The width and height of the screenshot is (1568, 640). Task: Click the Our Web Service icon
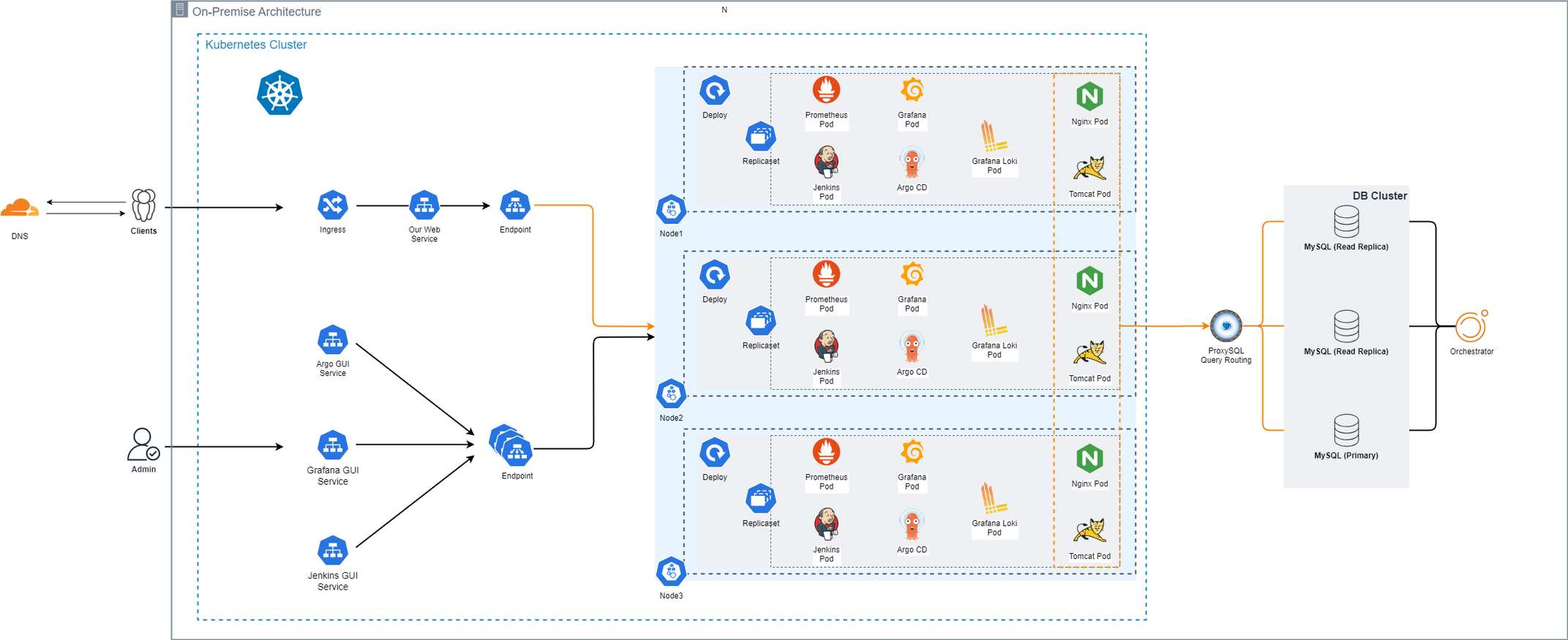tap(424, 206)
